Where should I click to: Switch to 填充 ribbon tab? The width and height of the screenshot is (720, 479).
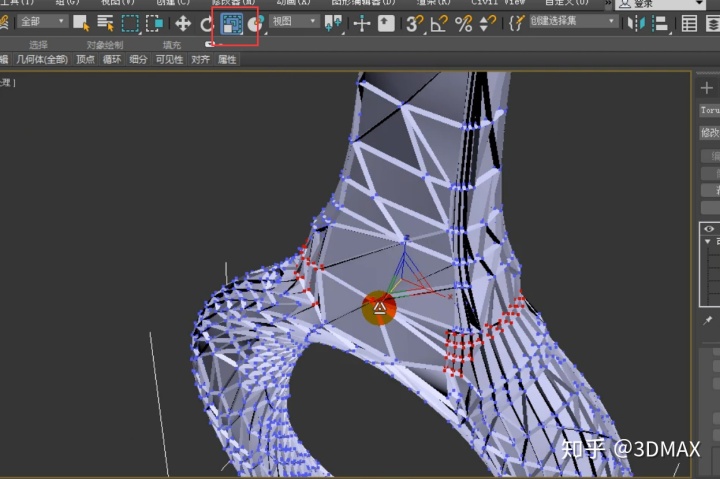point(172,45)
